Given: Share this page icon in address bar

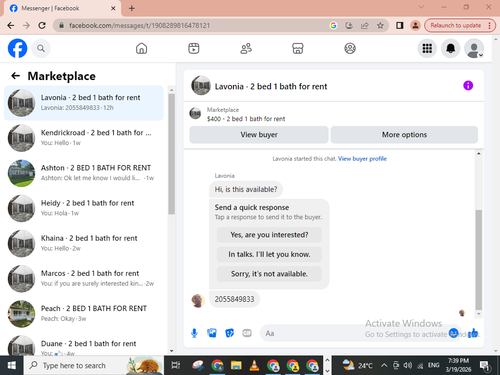Looking at the screenshot, I should tap(365, 25).
